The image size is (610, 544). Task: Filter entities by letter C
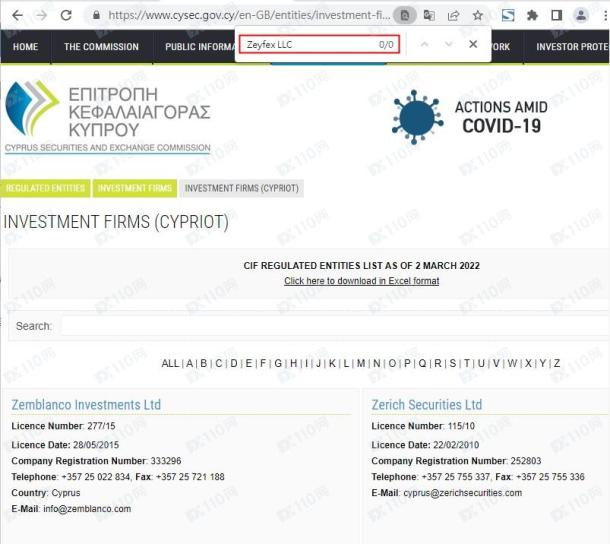[219, 363]
